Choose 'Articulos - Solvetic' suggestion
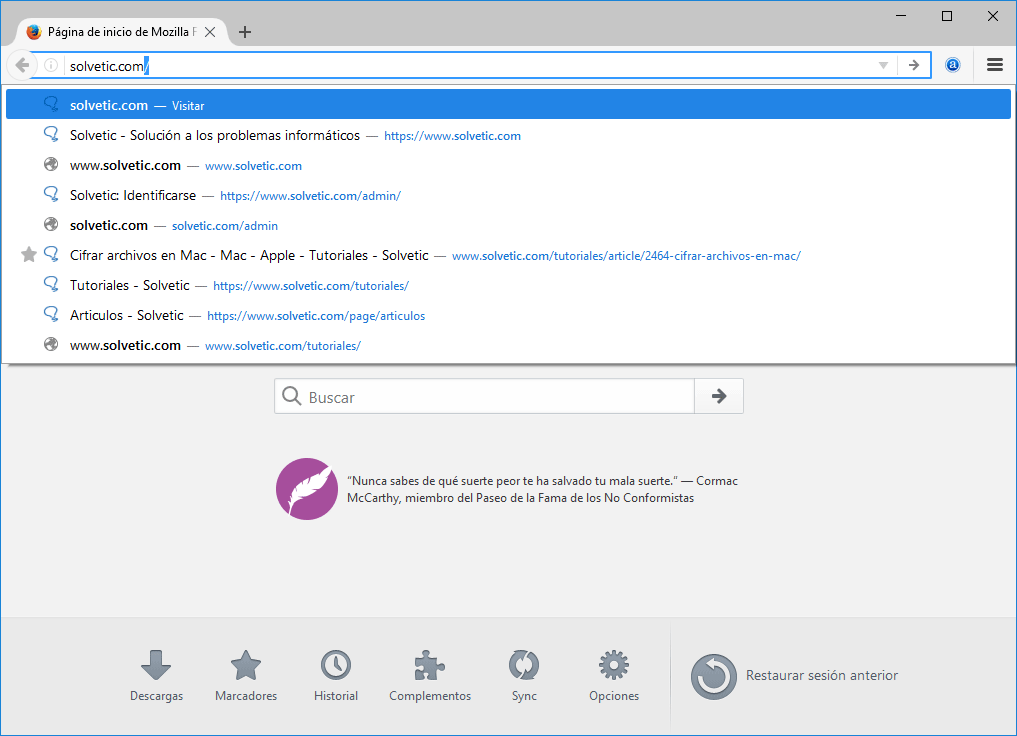 [508, 315]
